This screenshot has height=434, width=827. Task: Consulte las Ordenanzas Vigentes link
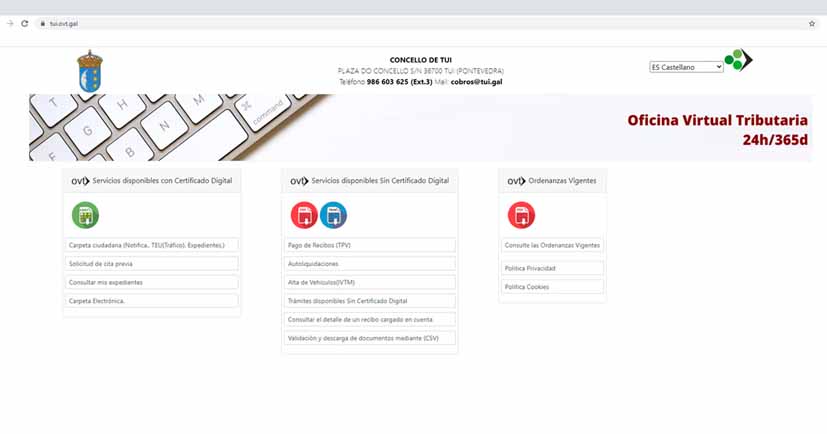[553, 245]
